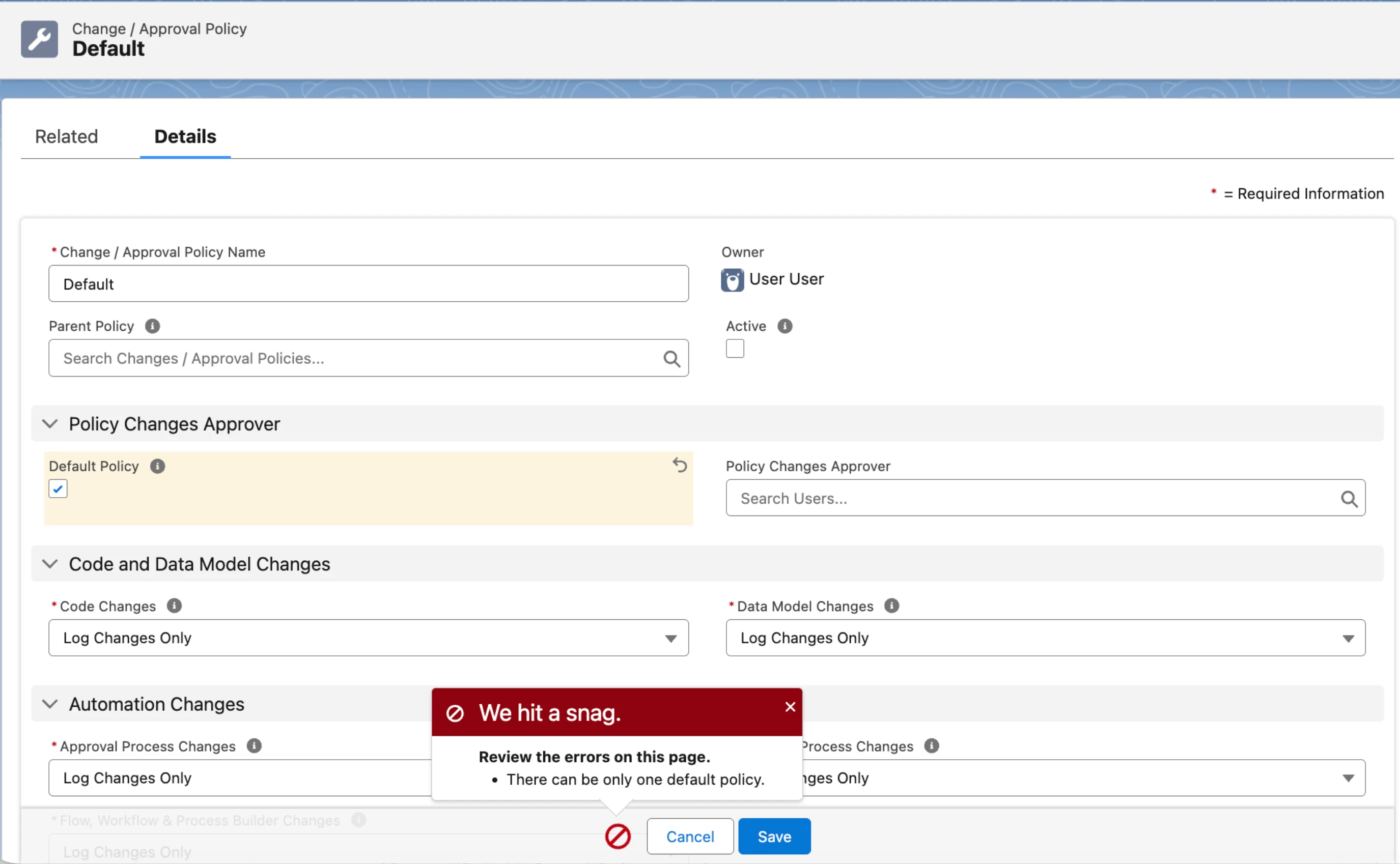The height and width of the screenshot is (864, 1400).
Task: Open the User User owner link
Action: (787, 279)
